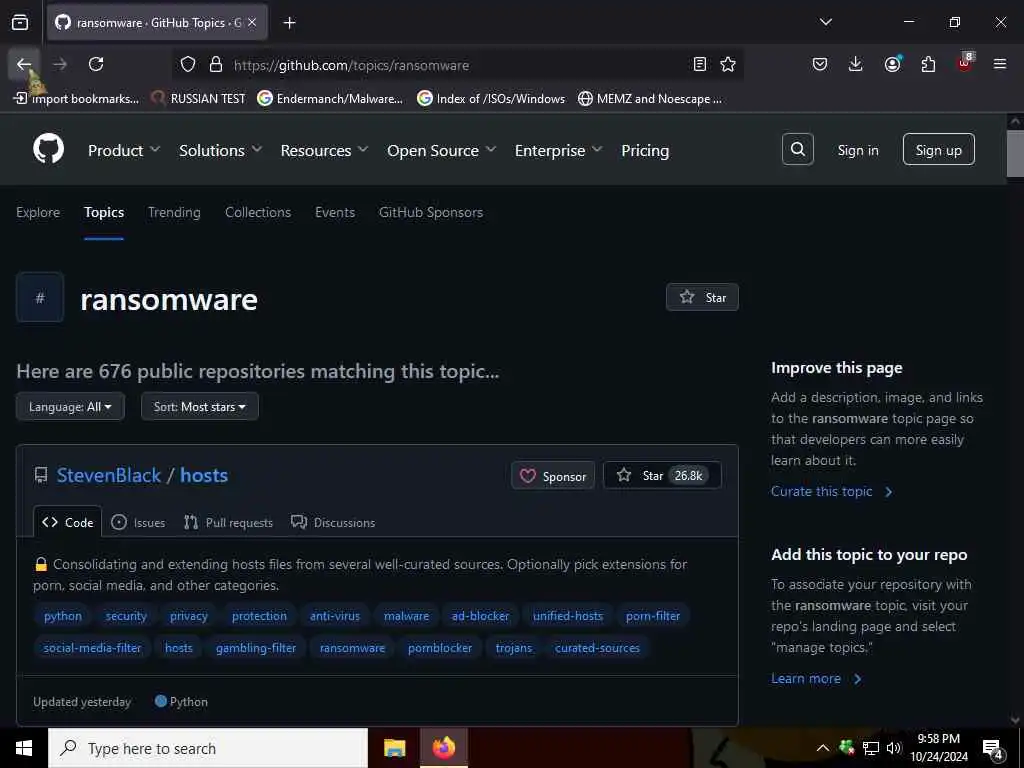Click the hash topic icon beside ransomware
Screen dimensions: 1024x768
tap(40, 298)
